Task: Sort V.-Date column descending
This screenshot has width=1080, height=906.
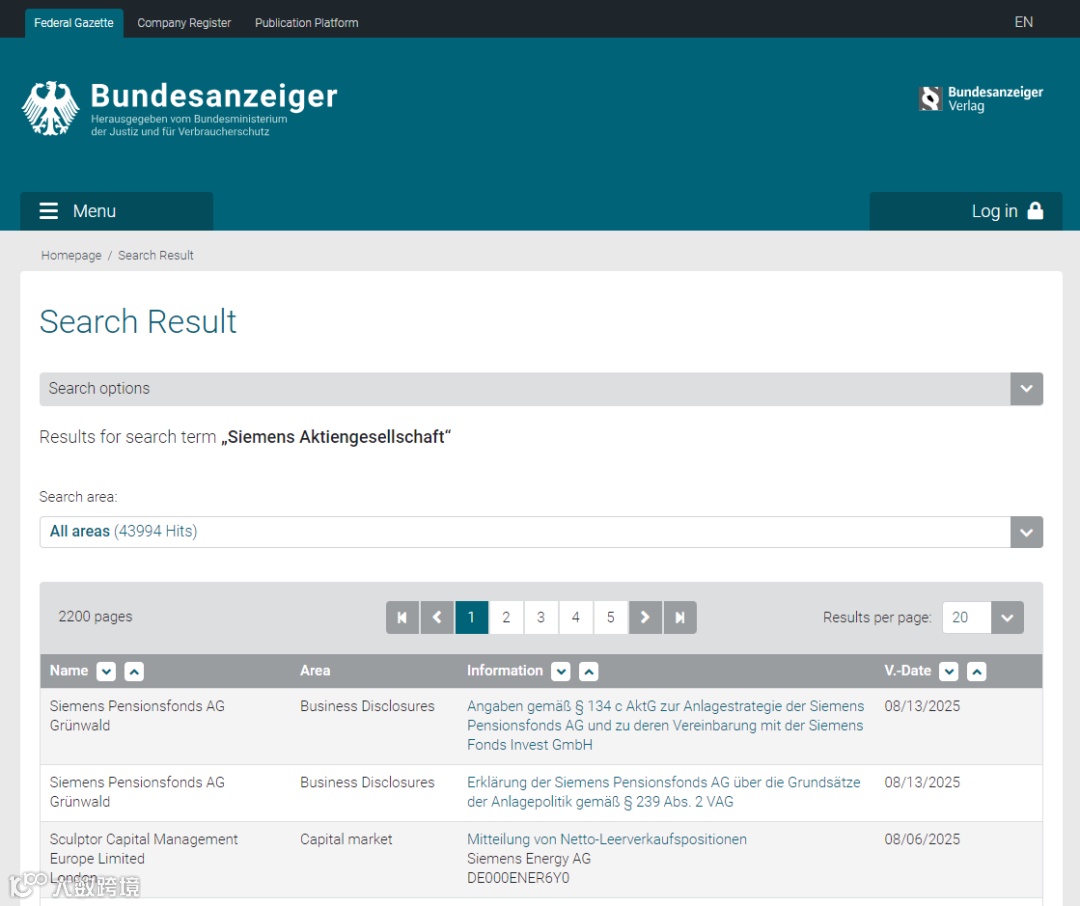Action: click(x=948, y=671)
